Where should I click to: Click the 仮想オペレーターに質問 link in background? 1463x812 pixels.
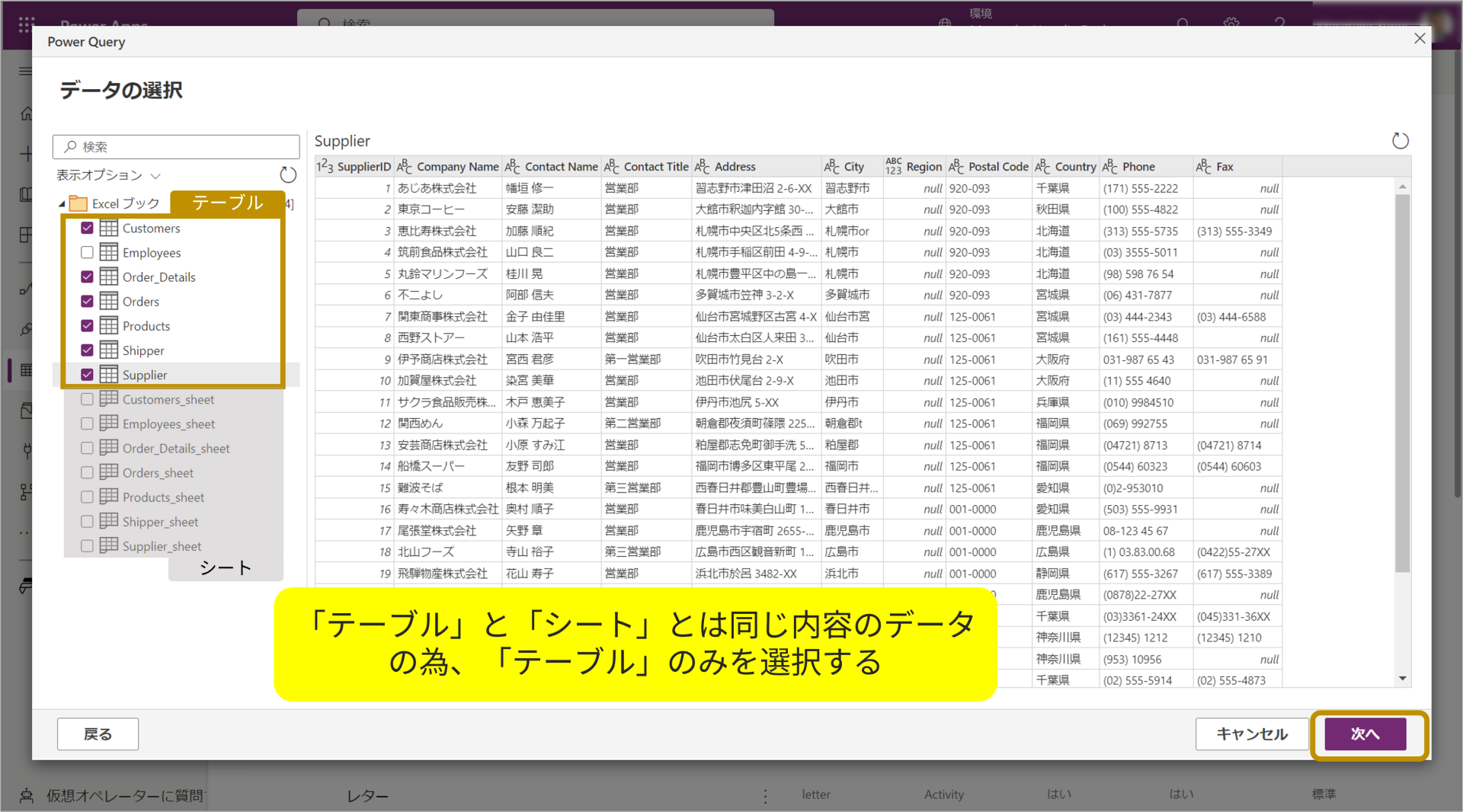click(125, 795)
